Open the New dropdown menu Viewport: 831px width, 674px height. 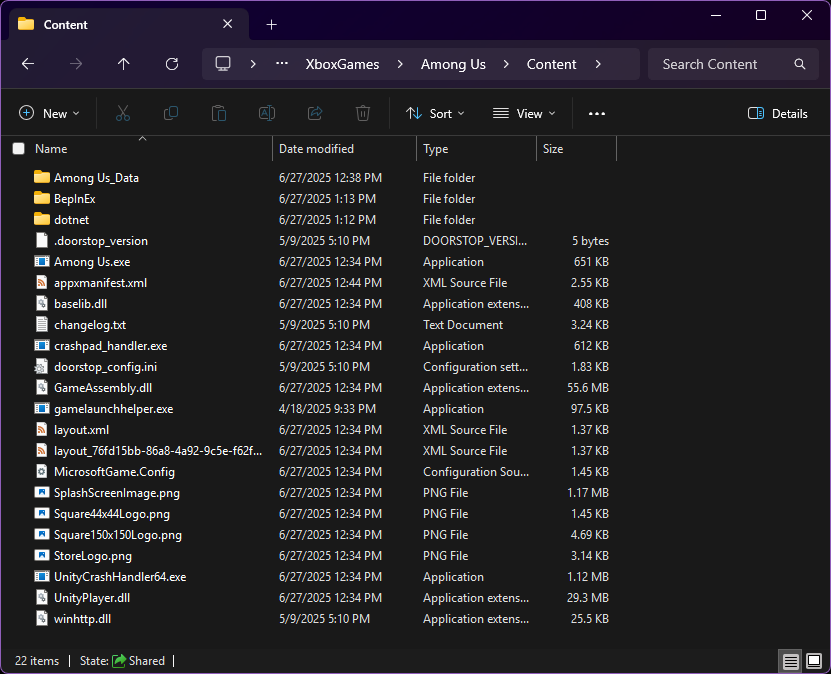[x=49, y=113]
